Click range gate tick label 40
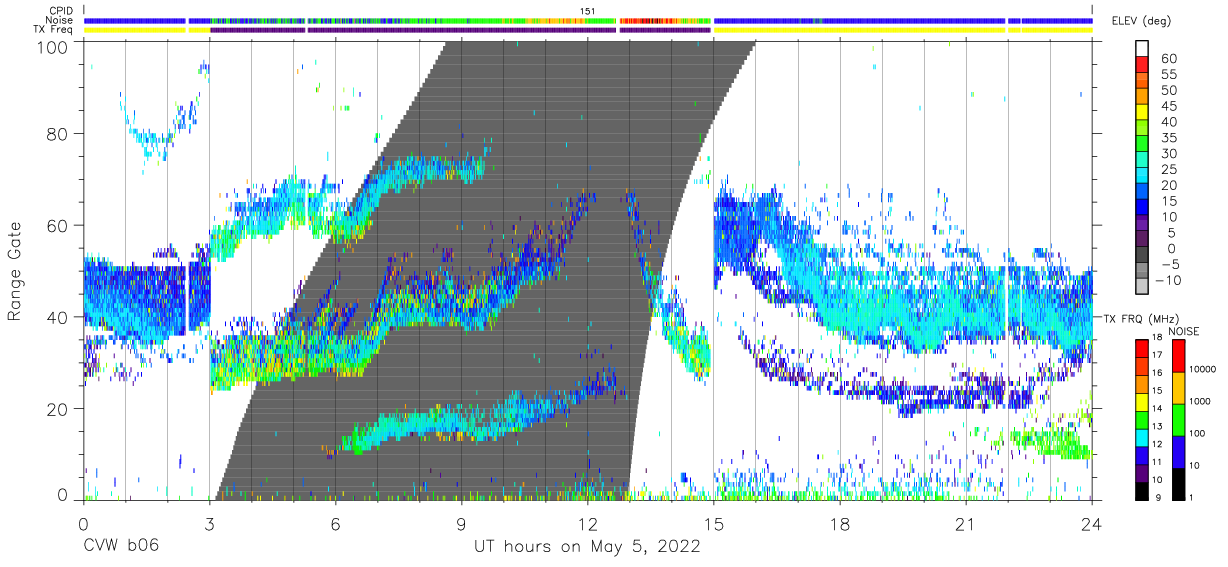Viewport: 1228px width, 567px height. coord(59,317)
